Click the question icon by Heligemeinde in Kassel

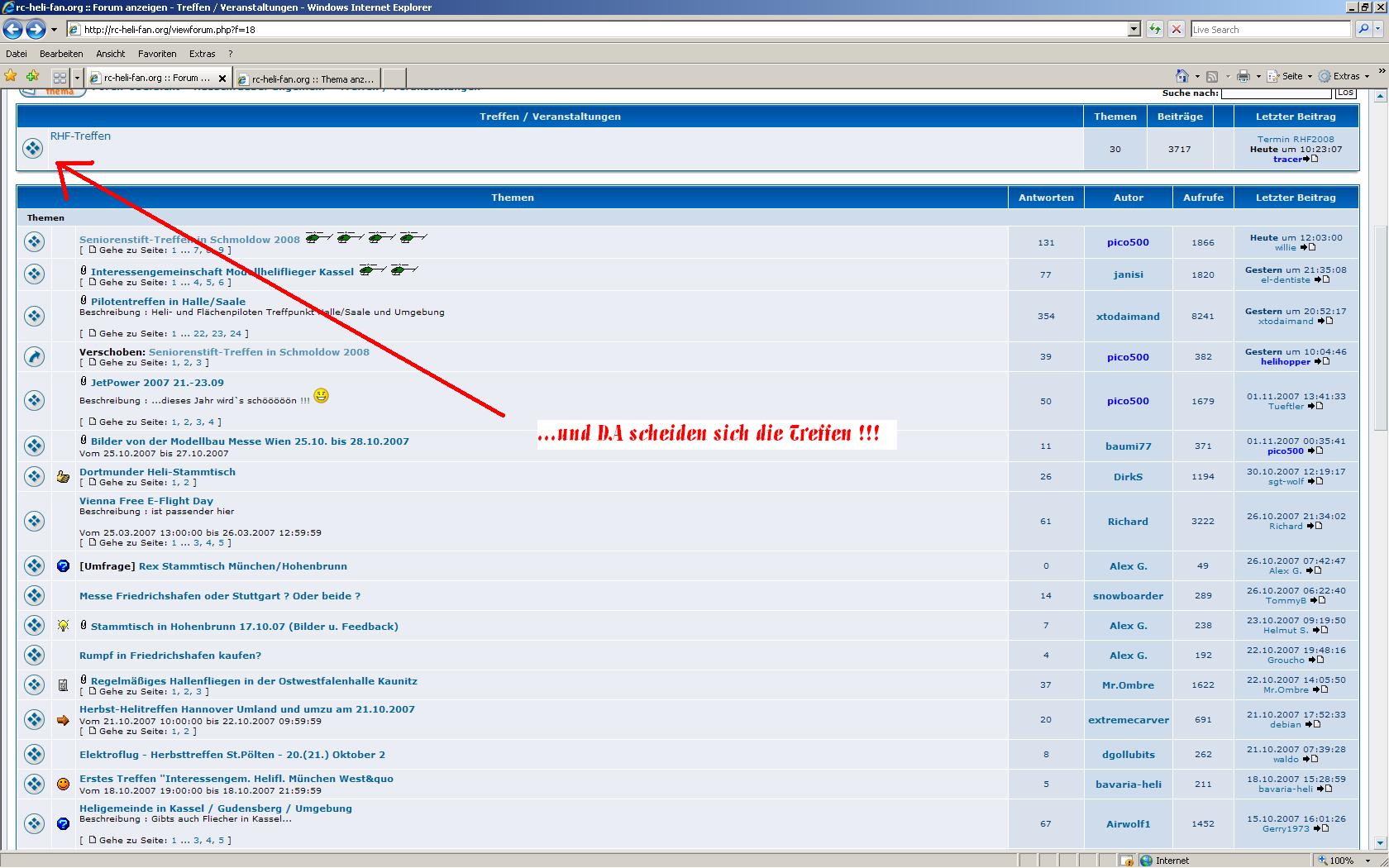tap(63, 824)
